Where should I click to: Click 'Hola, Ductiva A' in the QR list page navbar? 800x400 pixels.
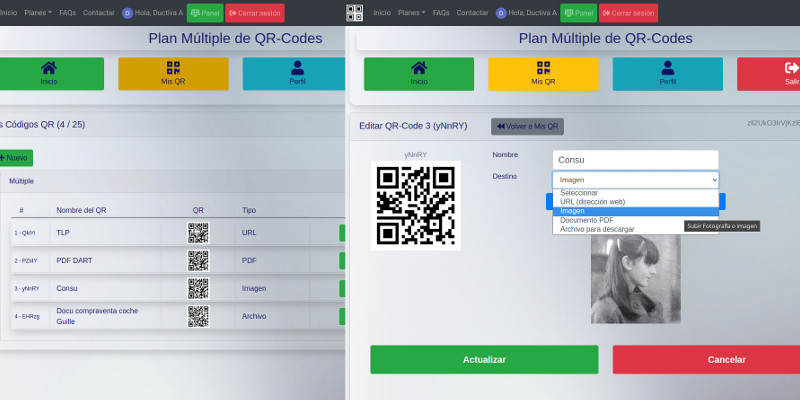159,13
